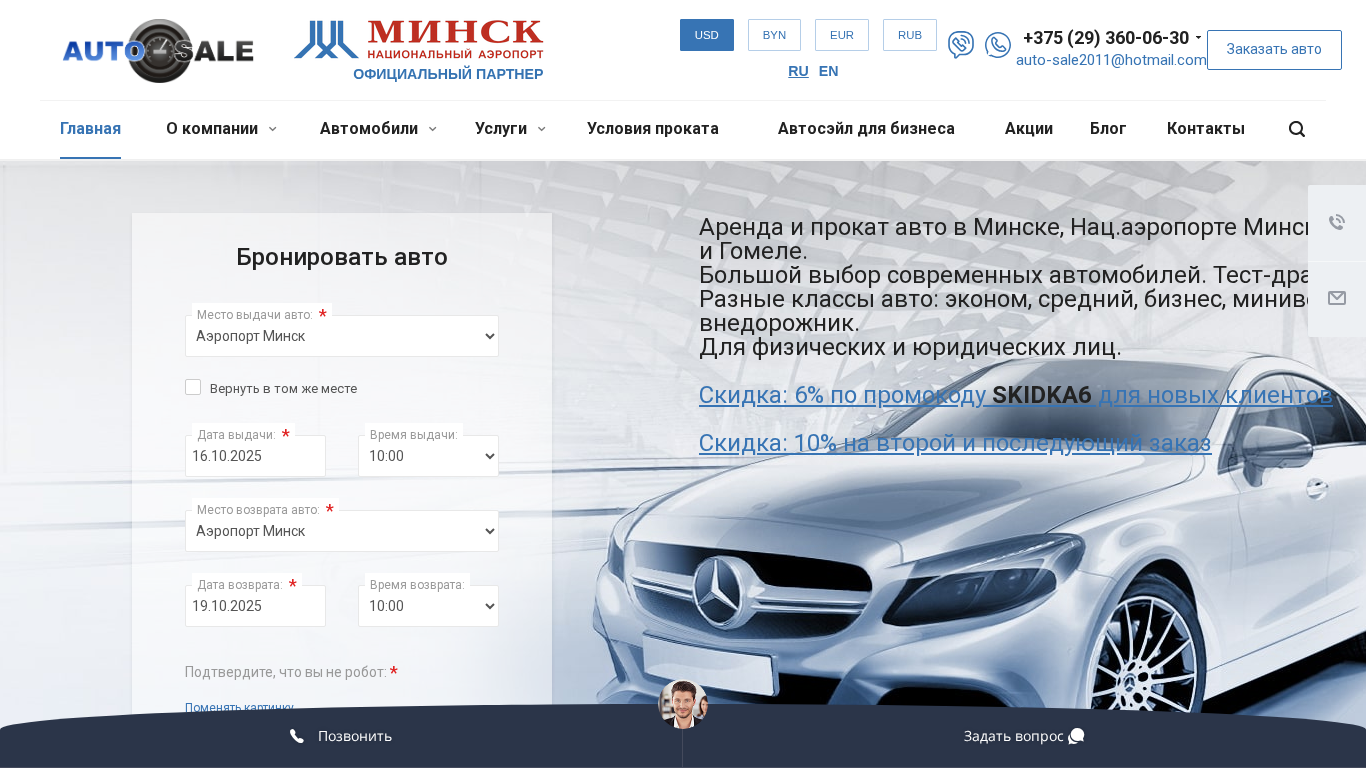This screenshot has width=1366, height=768.
Task: Click the Auto-Sale logo
Action: pyautogui.click(x=158, y=50)
